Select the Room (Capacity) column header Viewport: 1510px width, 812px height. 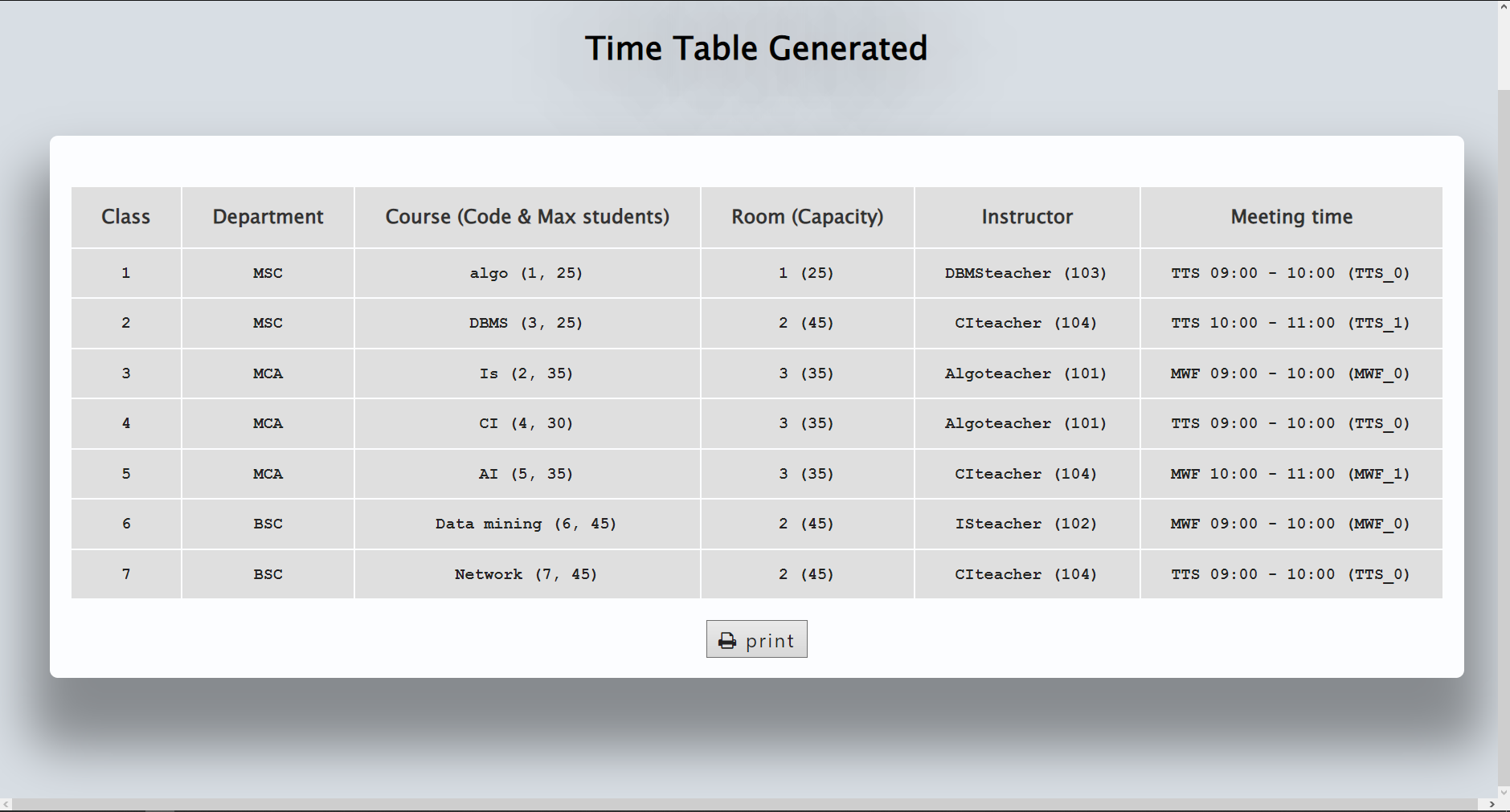pyautogui.click(x=807, y=217)
